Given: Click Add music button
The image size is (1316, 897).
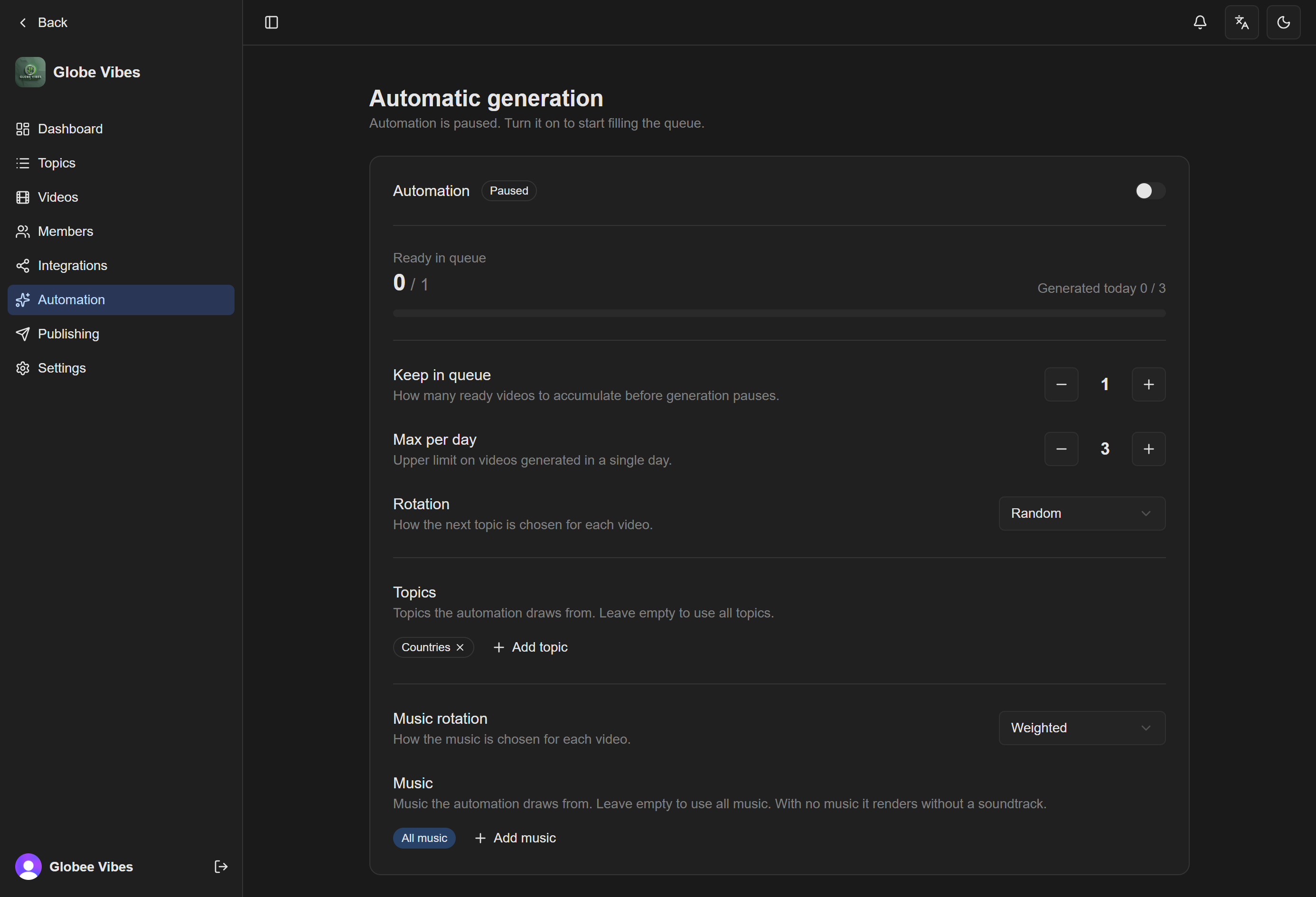Looking at the screenshot, I should [515, 838].
